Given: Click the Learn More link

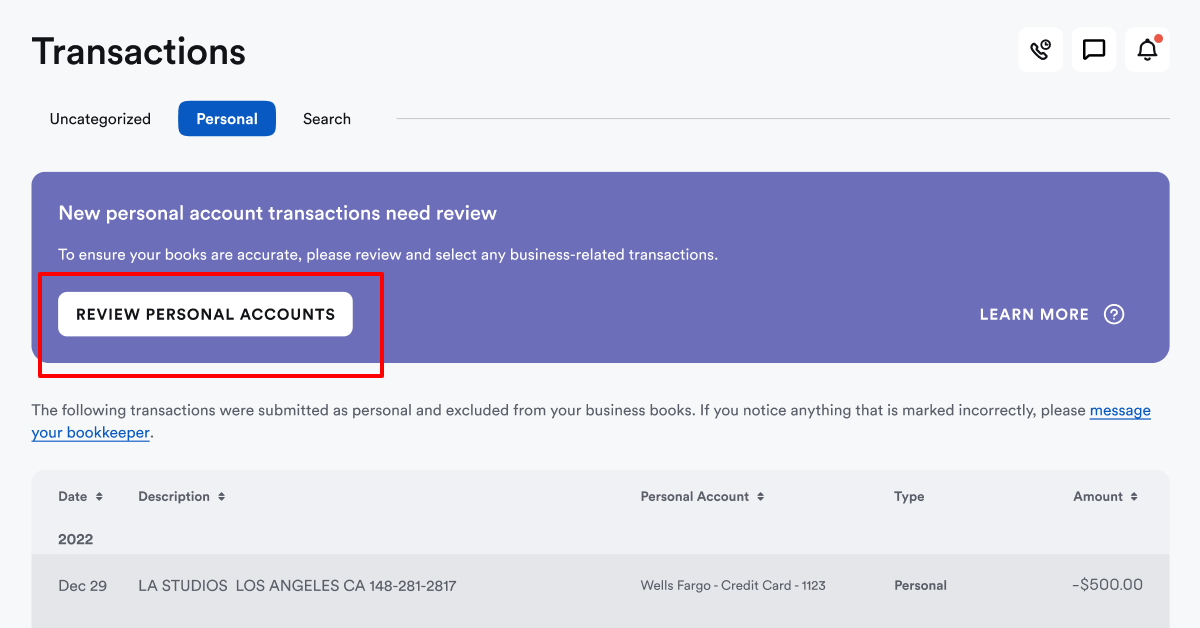Looking at the screenshot, I should pyautogui.click(x=1034, y=314).
